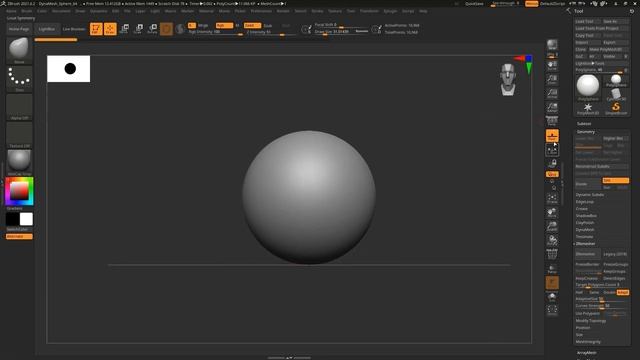Toggle XYZ rotation mode
This screenshot has width=640, height=360.
pyautogui.click(x=552, y=174)
